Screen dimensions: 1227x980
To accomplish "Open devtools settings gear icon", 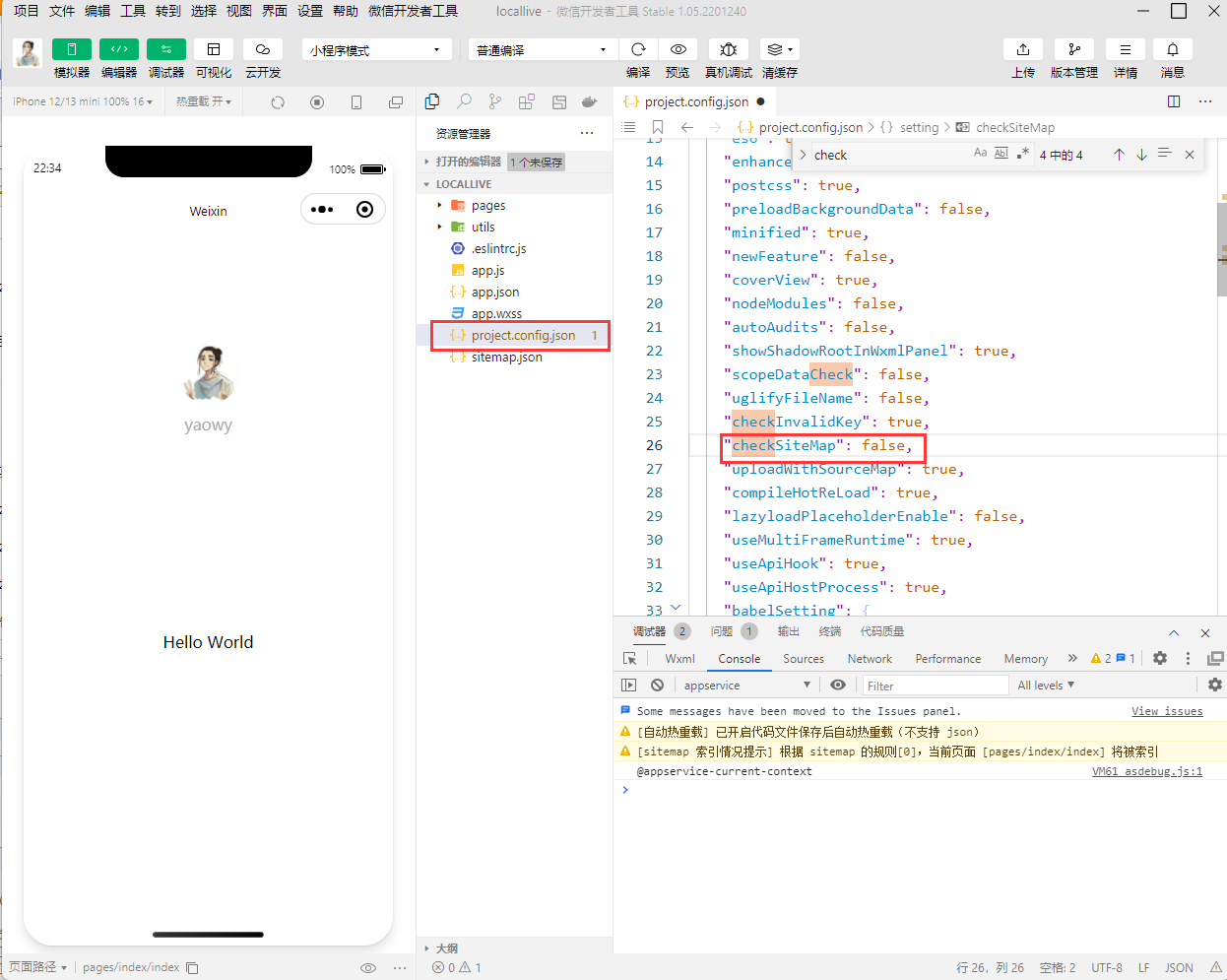I will (x=1160, y=658).
